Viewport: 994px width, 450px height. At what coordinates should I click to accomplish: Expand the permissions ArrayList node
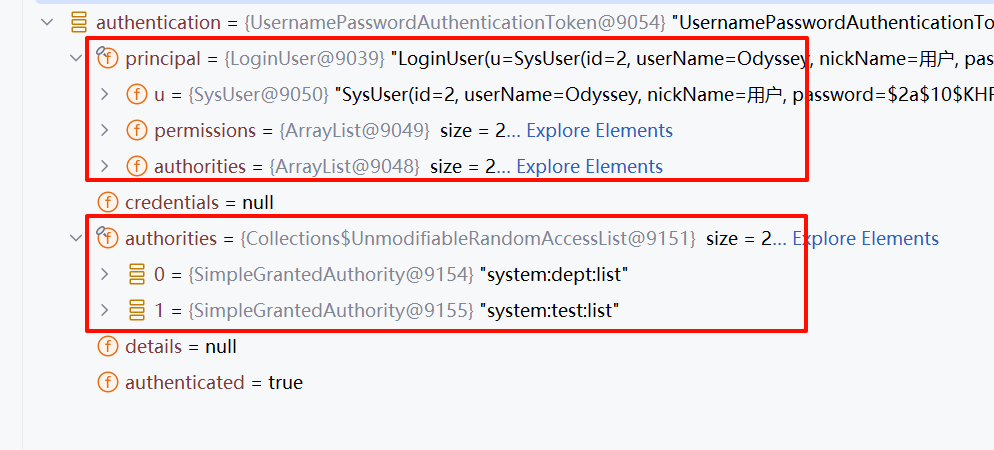pyautogui.click(x=105, y=131)
